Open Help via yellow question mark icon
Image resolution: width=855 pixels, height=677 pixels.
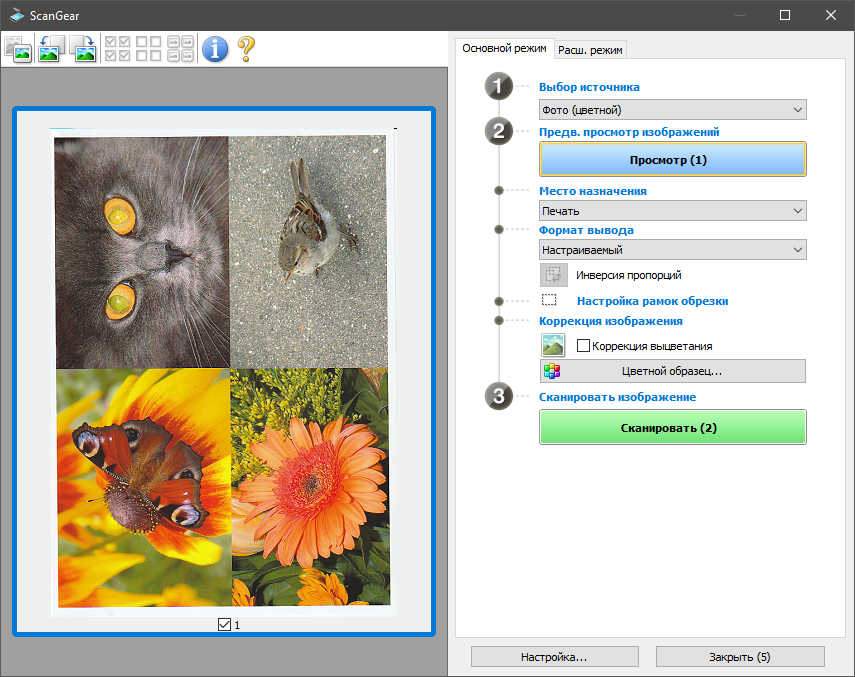coord(246,49)
